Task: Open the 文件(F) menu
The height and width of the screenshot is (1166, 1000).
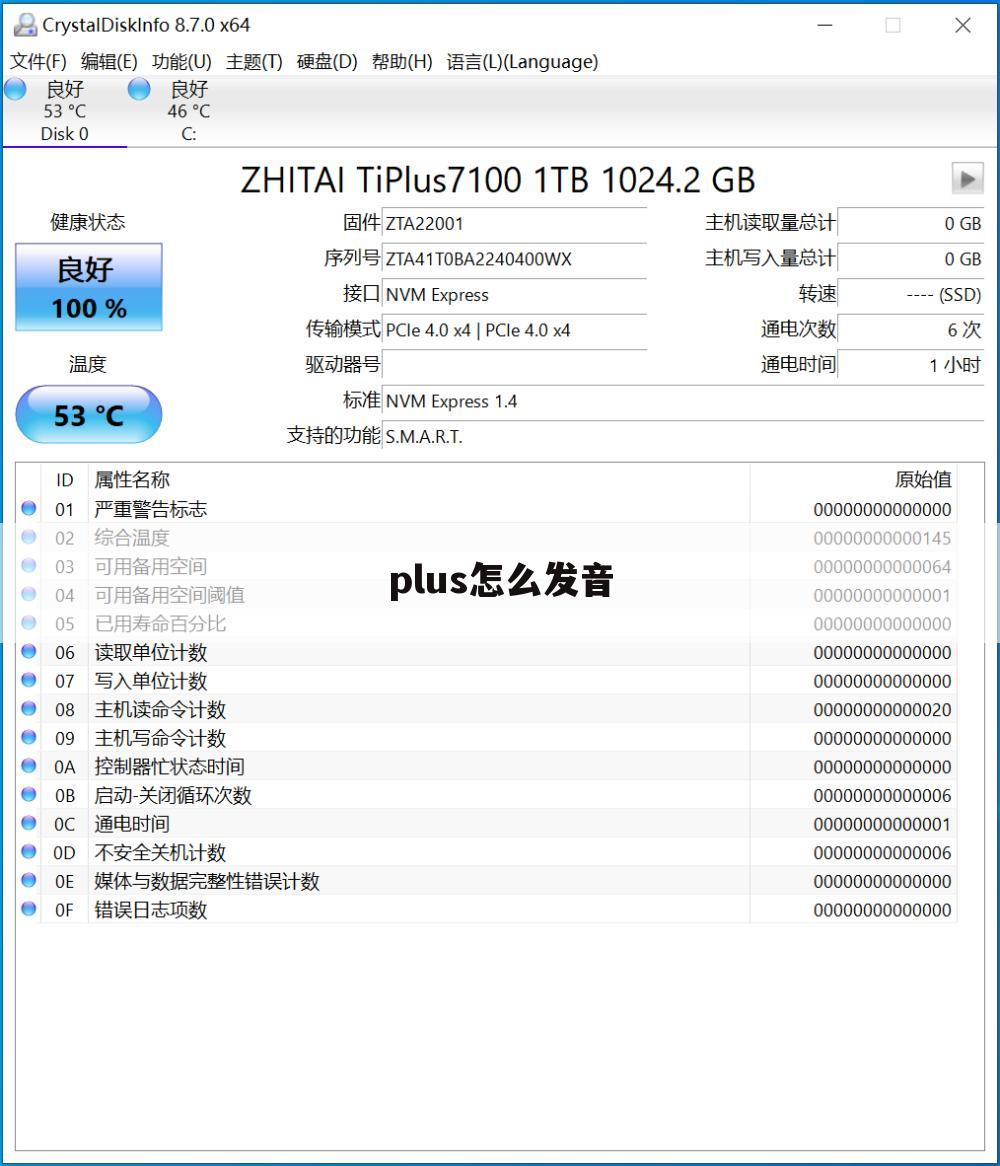Action: [x=38, y=62]
